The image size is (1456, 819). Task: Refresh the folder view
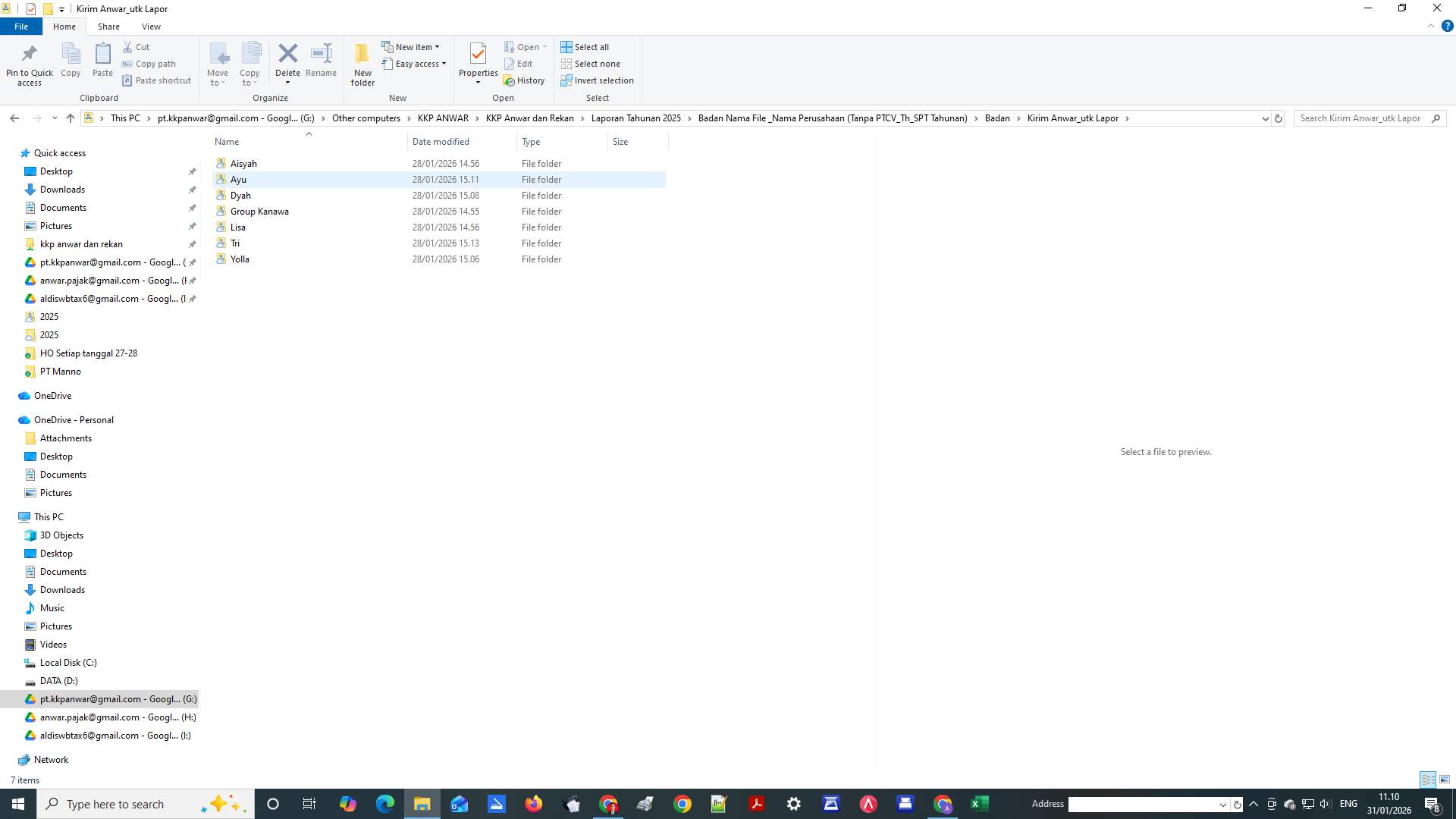pos(1279,118)
